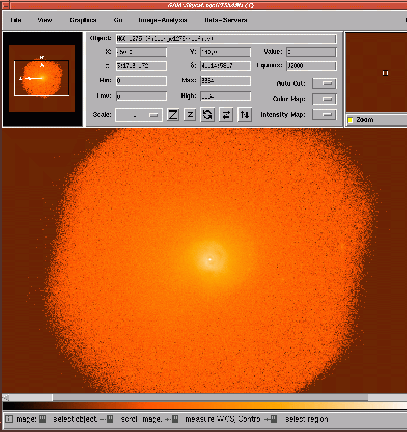Image resolution: width=407 pixels, height=432 pixels.
Task: Click the horizontal flip arrows icon
Action: (x=226, y=115)
